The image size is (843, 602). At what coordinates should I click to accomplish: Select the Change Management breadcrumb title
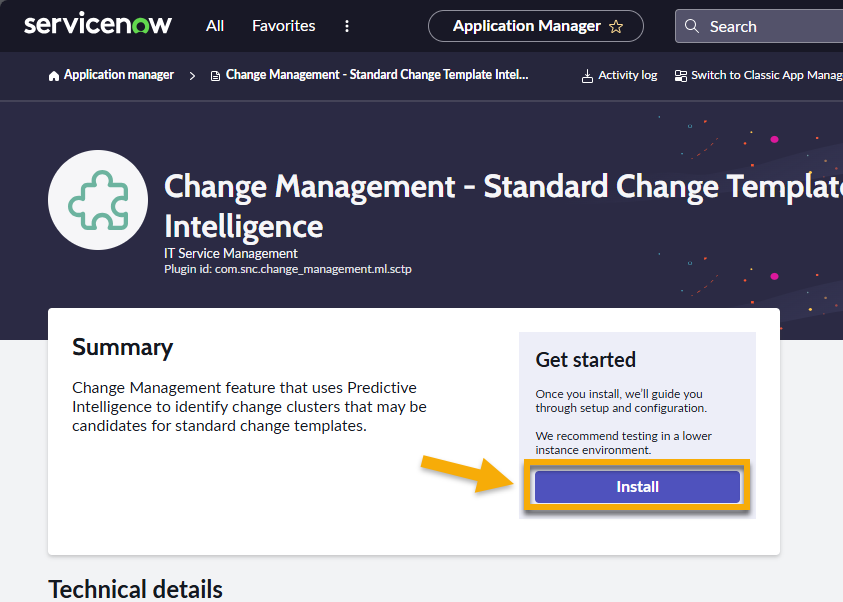(370, 74)
